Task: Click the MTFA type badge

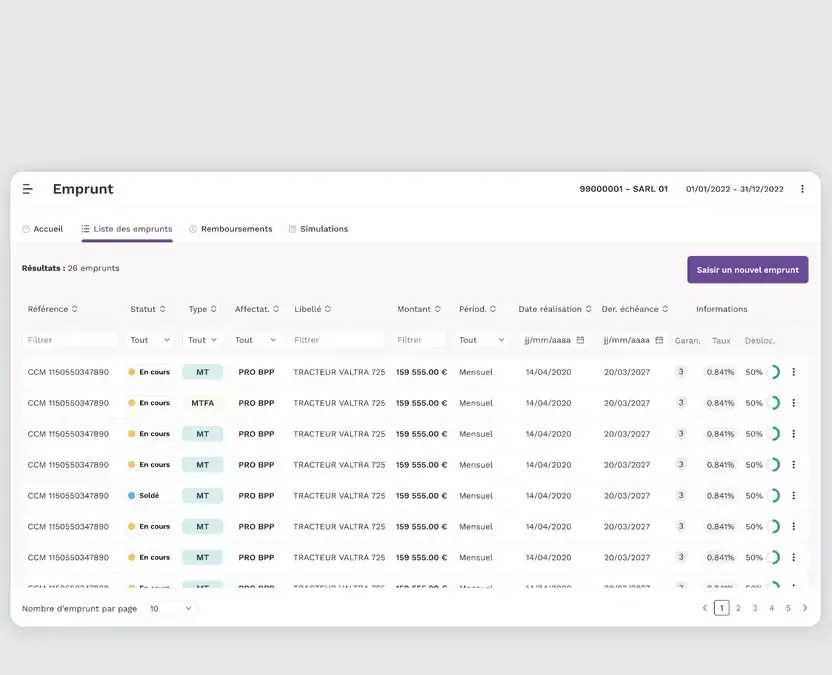Action: click(x=203, y=403)
